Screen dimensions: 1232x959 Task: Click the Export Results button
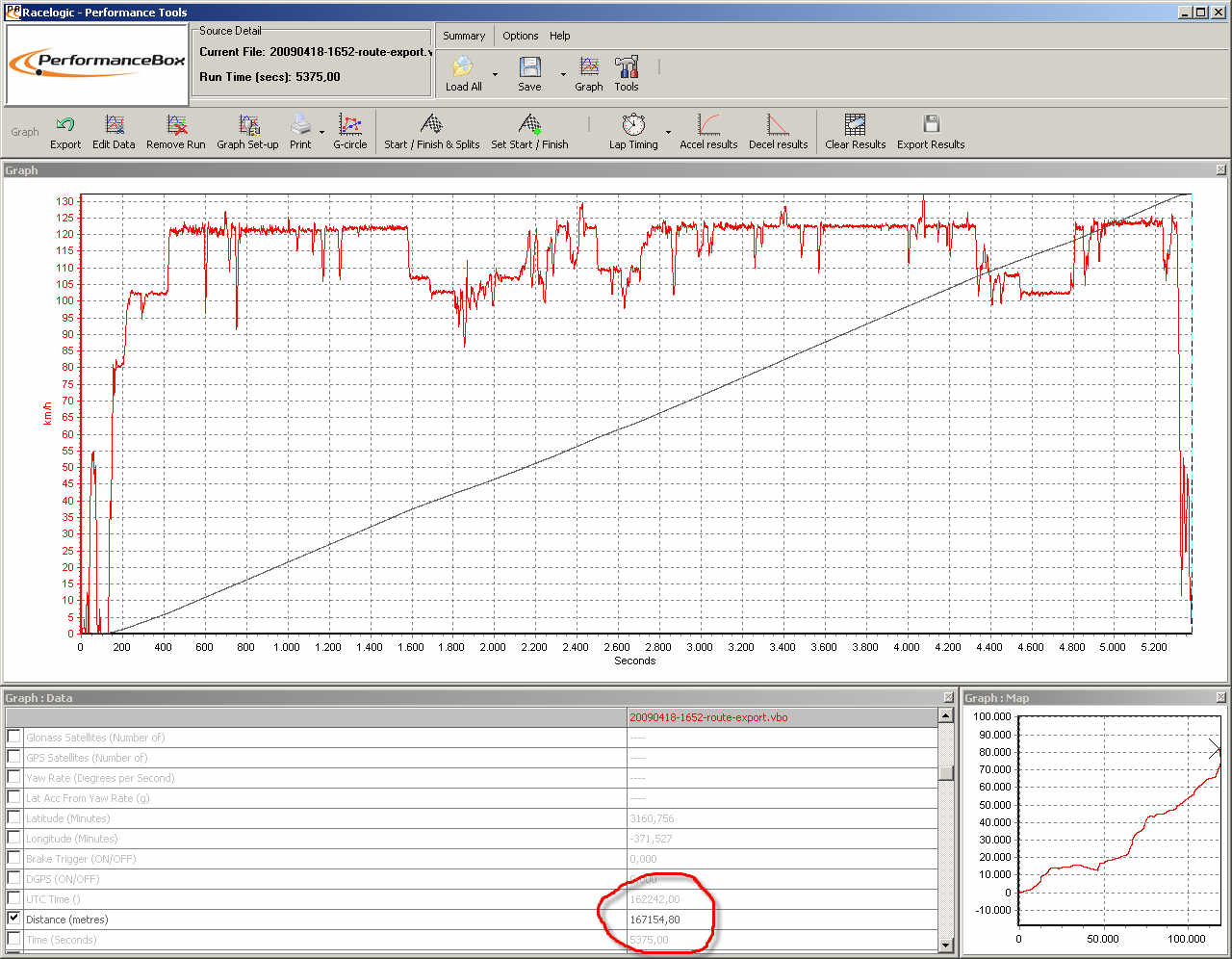pos(931,125)
